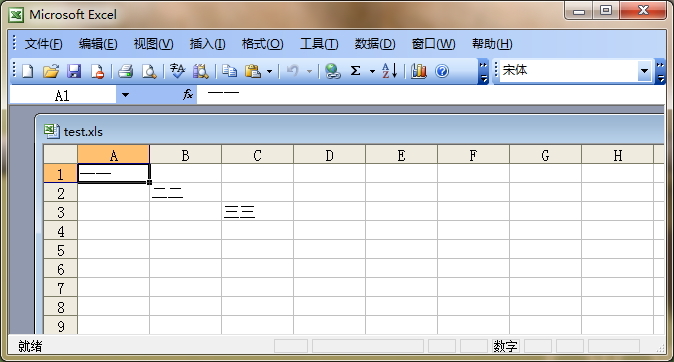Open the Name Box dropdown arrow
The height and width of the screenshot is (362, 674).
point(125,95)
